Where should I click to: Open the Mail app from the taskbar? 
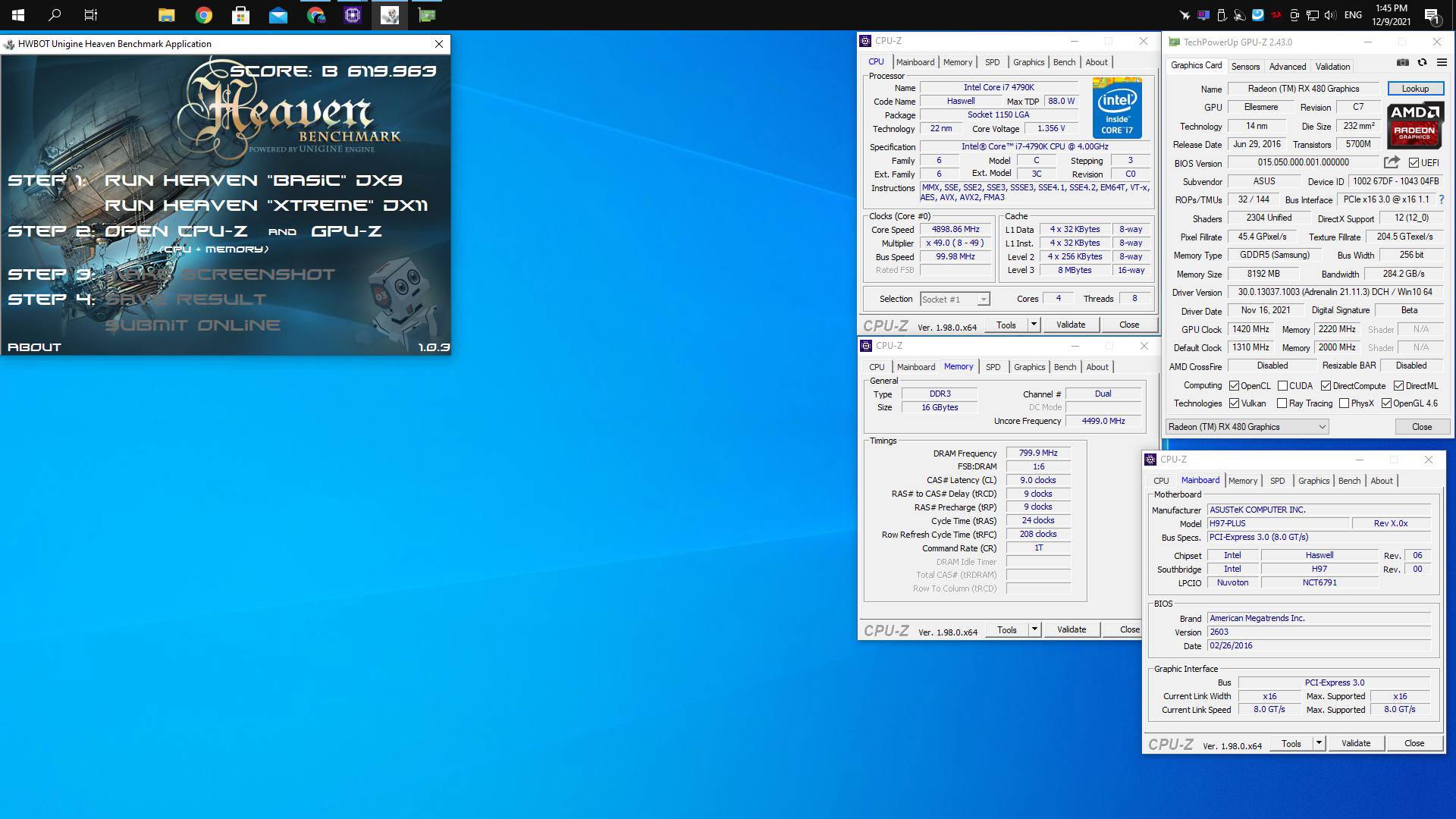coord(278,14)
